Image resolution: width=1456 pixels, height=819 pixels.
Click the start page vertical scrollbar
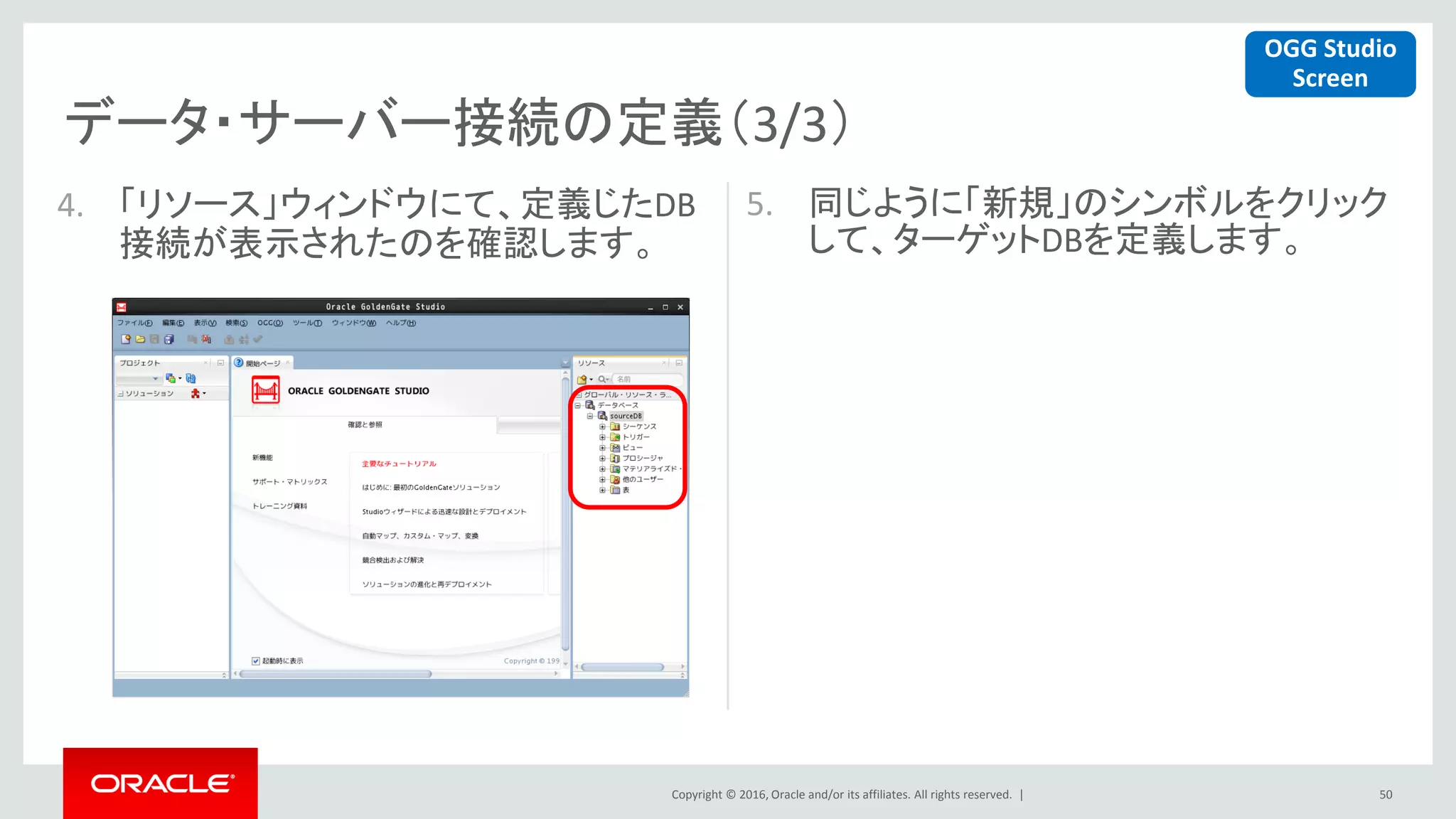point(566,515)
